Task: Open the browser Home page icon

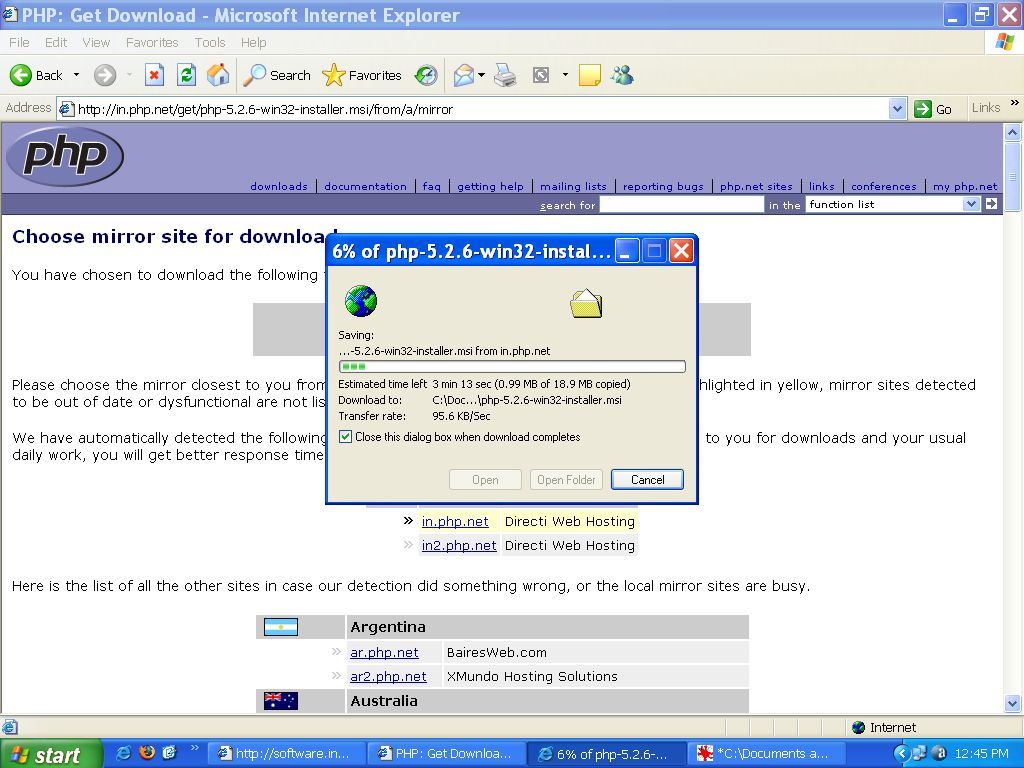Action: (x=218, y=75)
